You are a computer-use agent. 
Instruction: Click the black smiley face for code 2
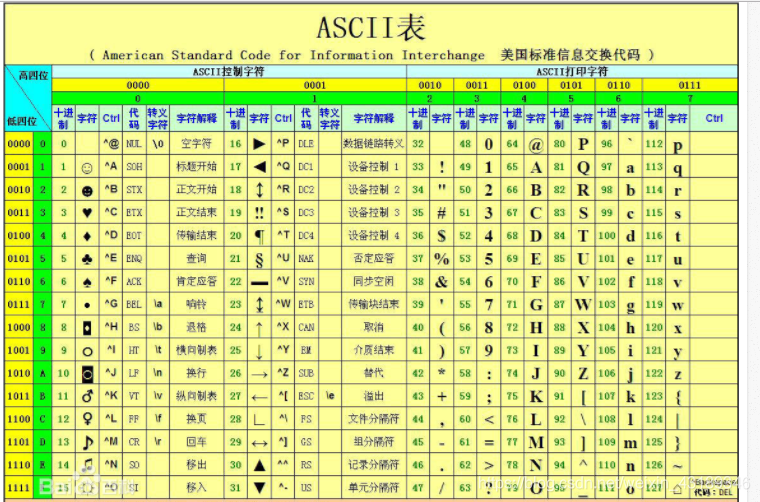87,191
